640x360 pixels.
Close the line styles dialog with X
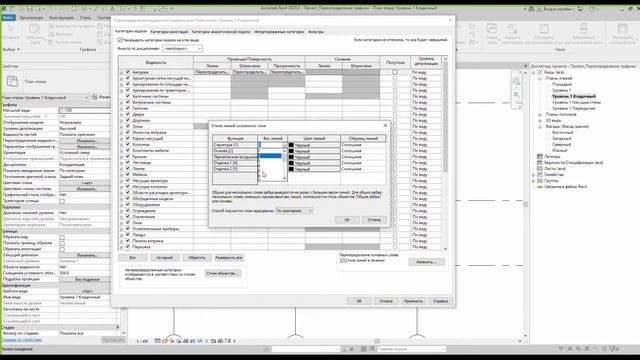pos(385,126)
